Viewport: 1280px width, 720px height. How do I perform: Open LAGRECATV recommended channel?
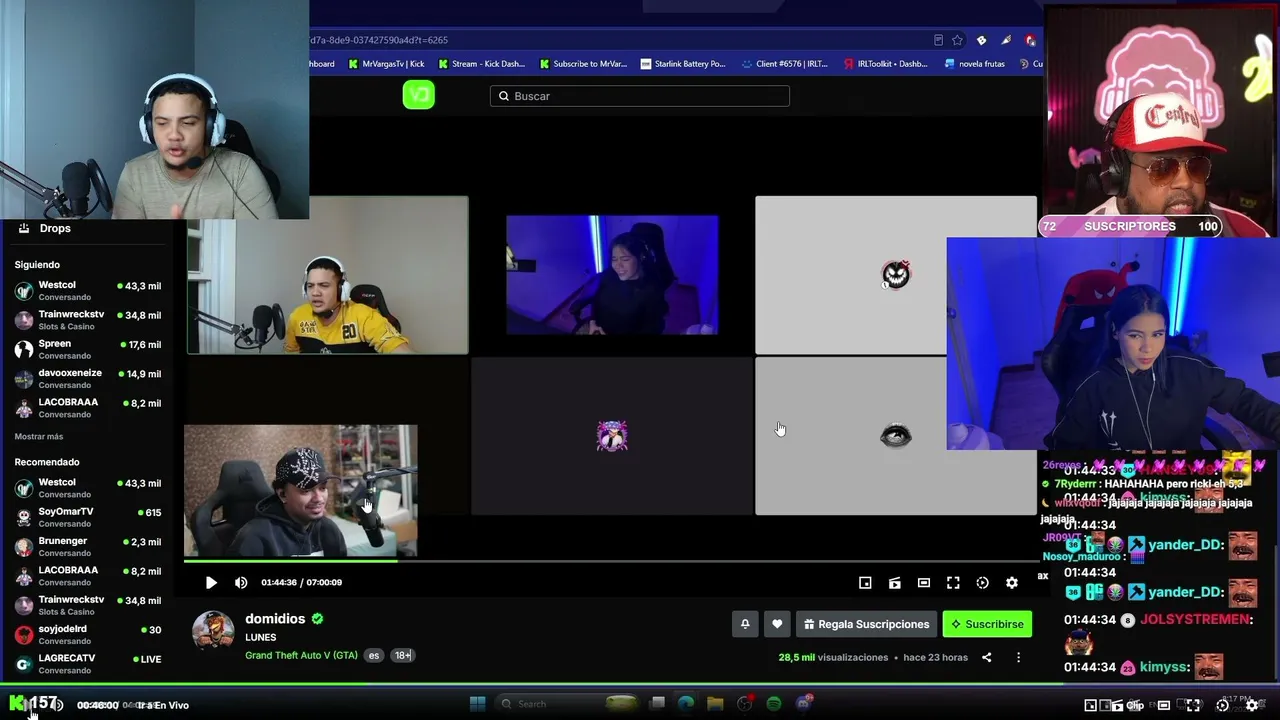point(88,664)
